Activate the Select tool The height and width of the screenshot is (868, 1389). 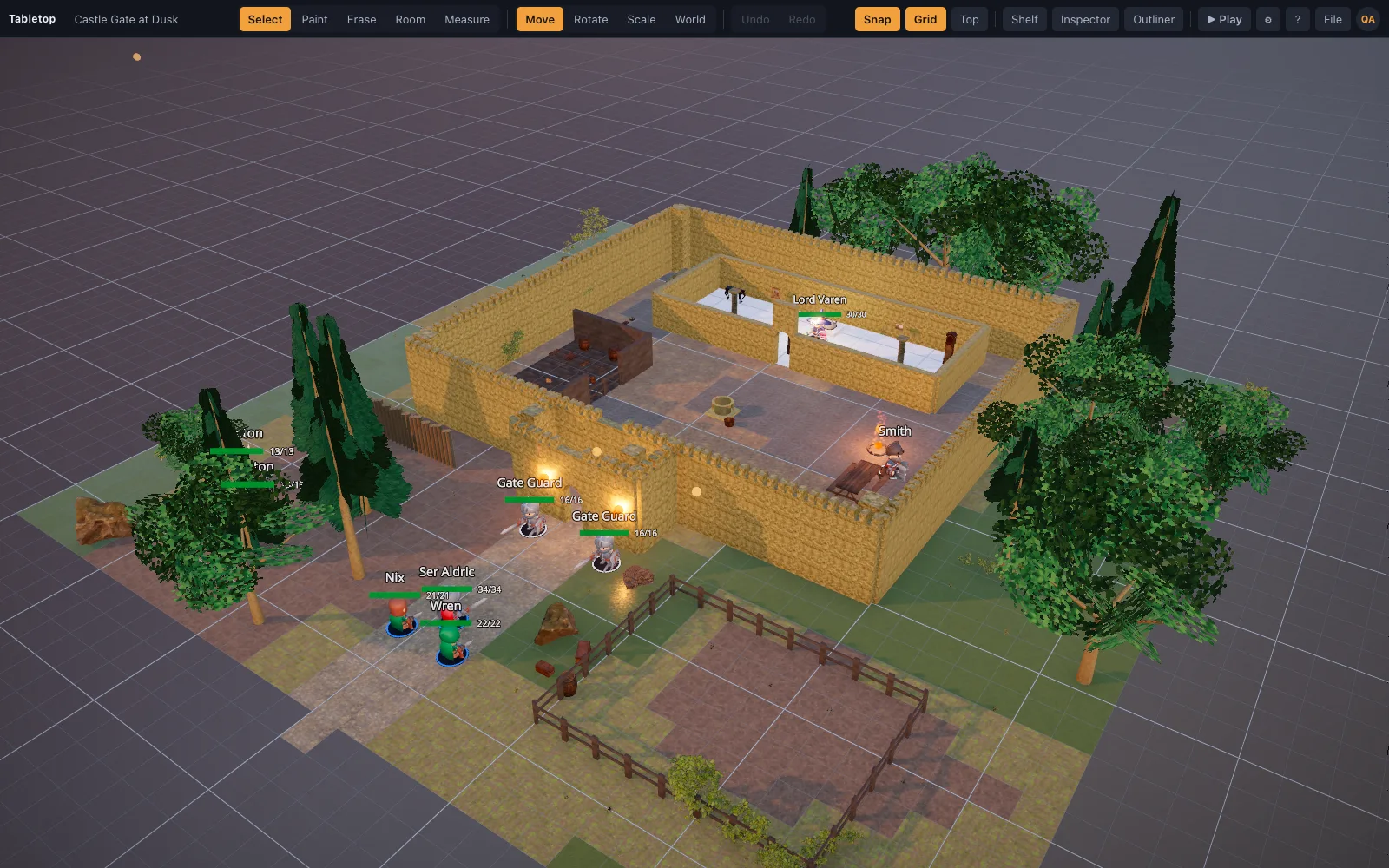[265, 19]
